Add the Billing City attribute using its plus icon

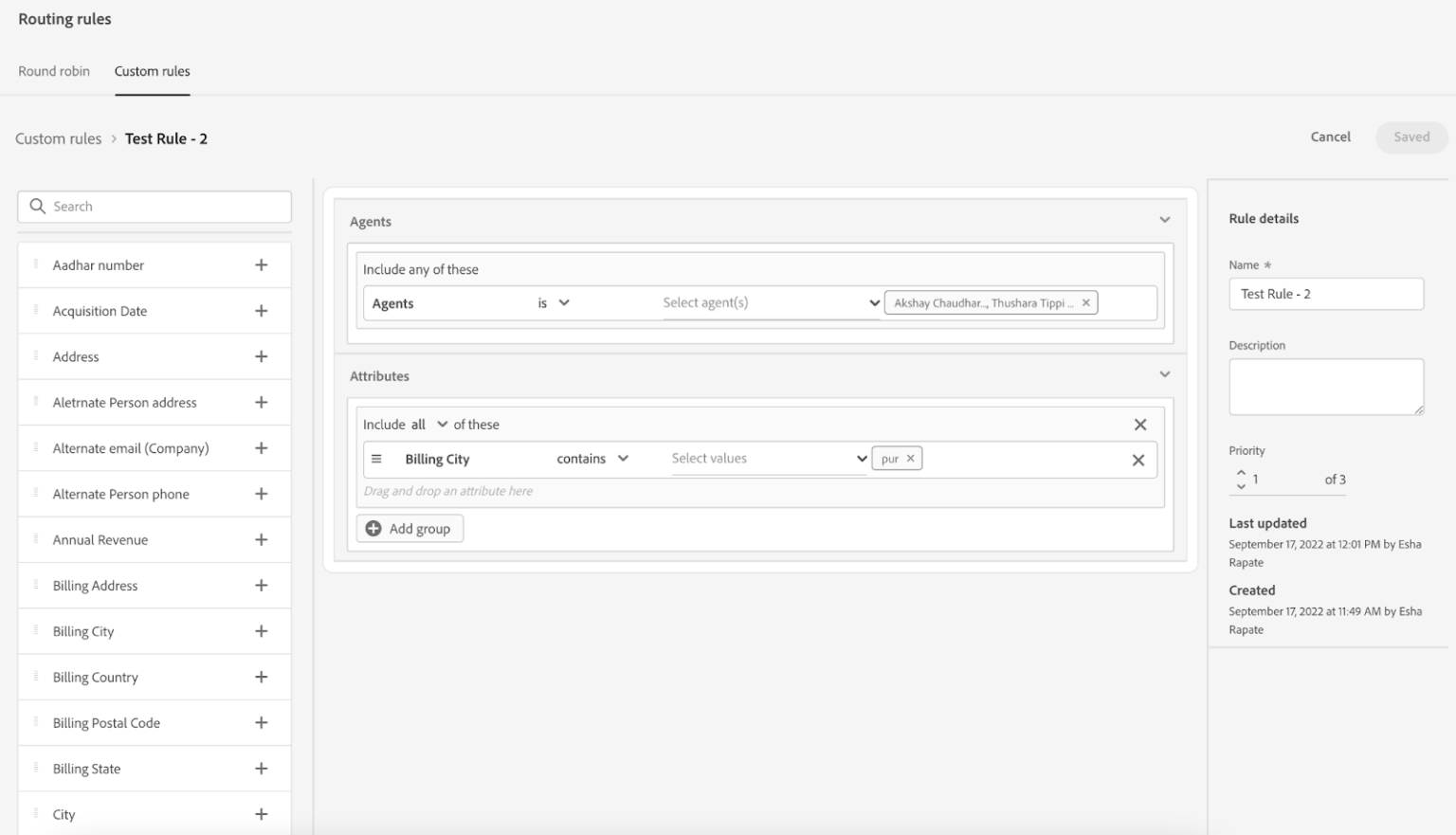pyautogui.click(x=262, y=630)
